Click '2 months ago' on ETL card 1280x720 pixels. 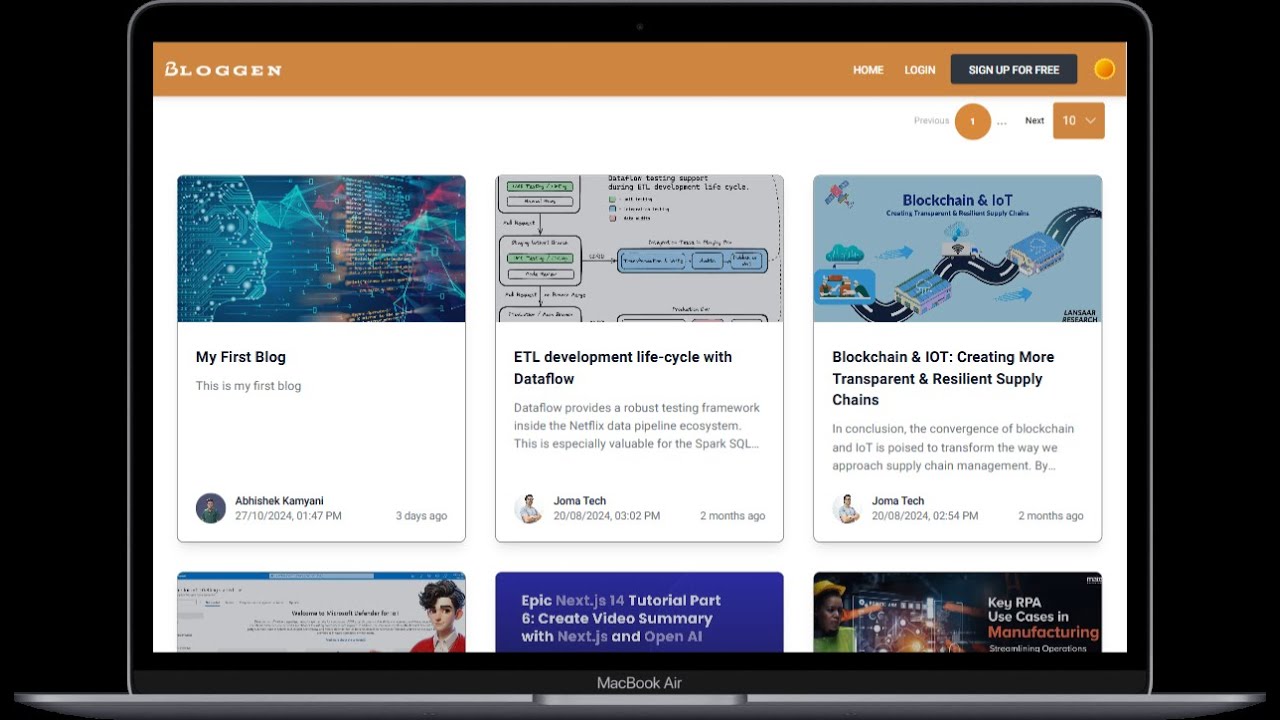coord(732,516)
